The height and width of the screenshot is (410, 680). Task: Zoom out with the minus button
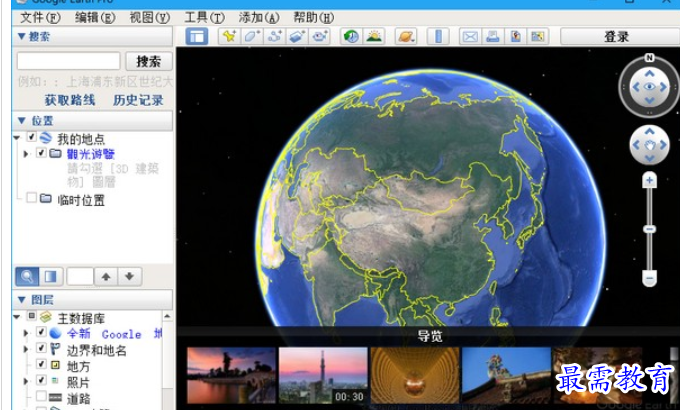click(x=649, y=278)
